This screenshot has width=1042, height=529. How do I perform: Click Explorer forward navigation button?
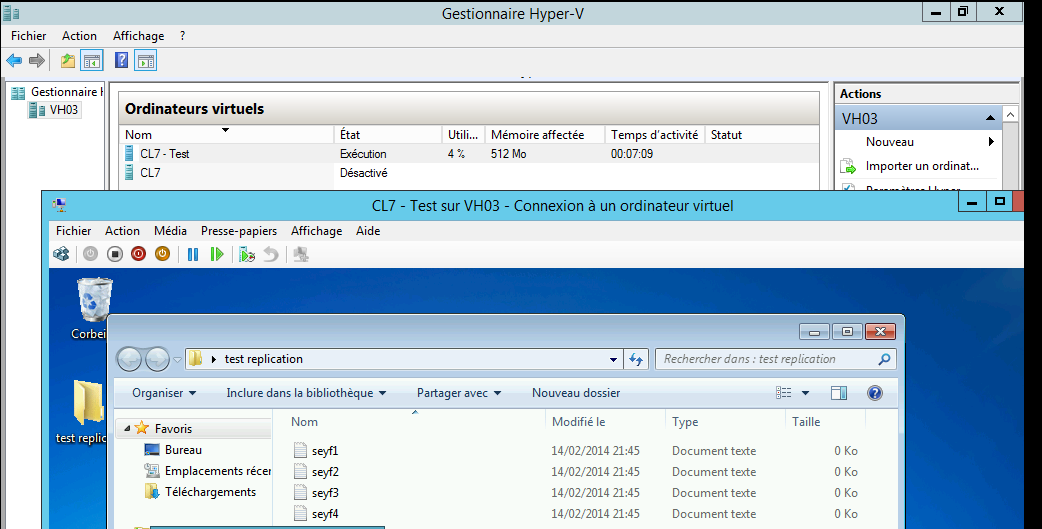pos(157,360)
